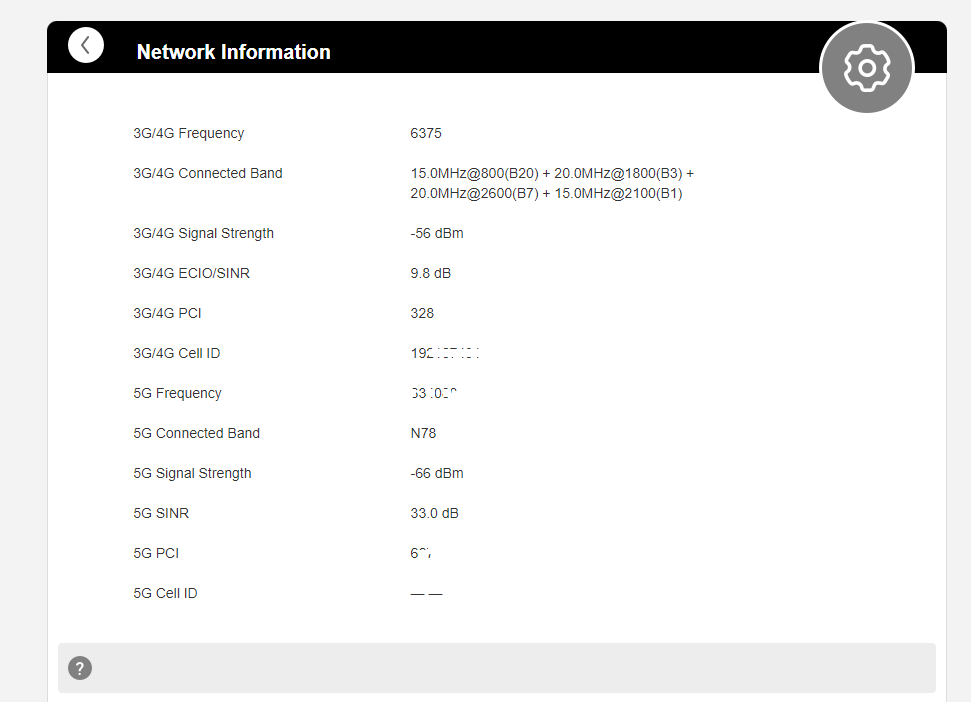The height and width of the screenshot is (702, 971).
Task: Click the Network Information title
Action: click(233, 52)
